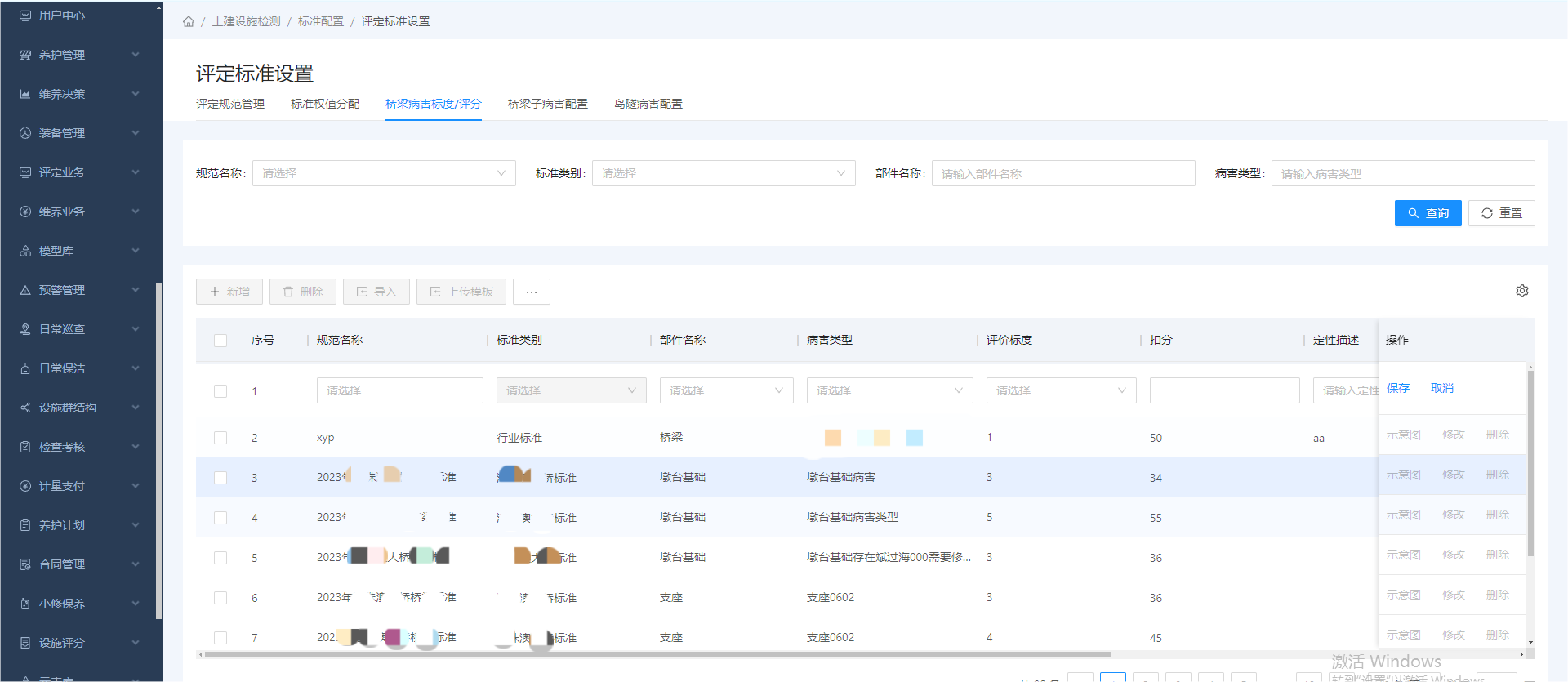
Task: Switch to 岛隧病害配置 tab
Action: 648,104
